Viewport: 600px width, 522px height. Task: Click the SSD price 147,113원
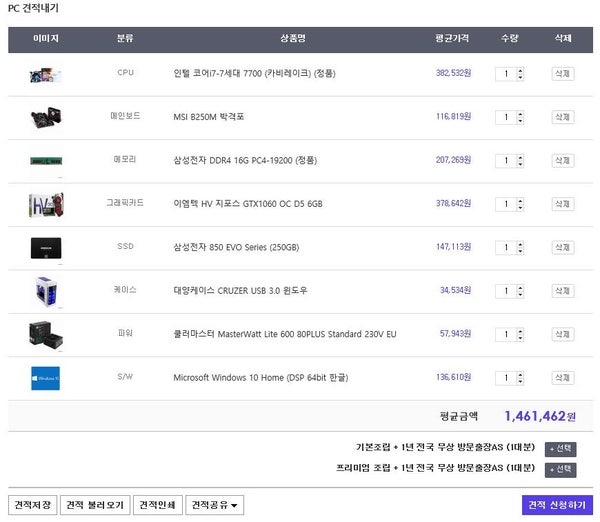453,246
